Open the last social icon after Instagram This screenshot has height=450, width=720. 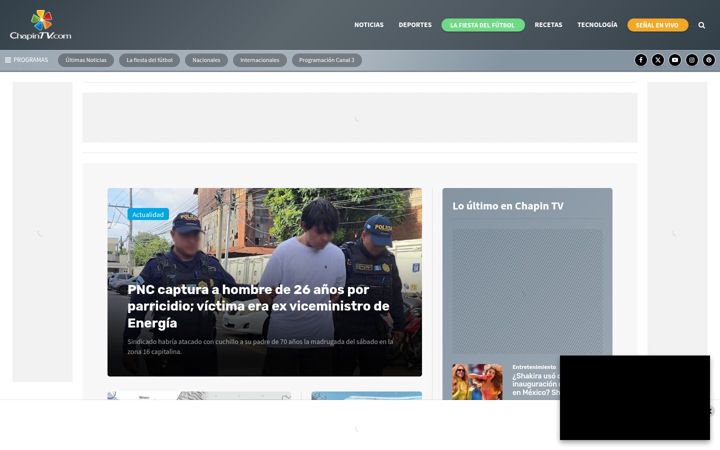709,60
